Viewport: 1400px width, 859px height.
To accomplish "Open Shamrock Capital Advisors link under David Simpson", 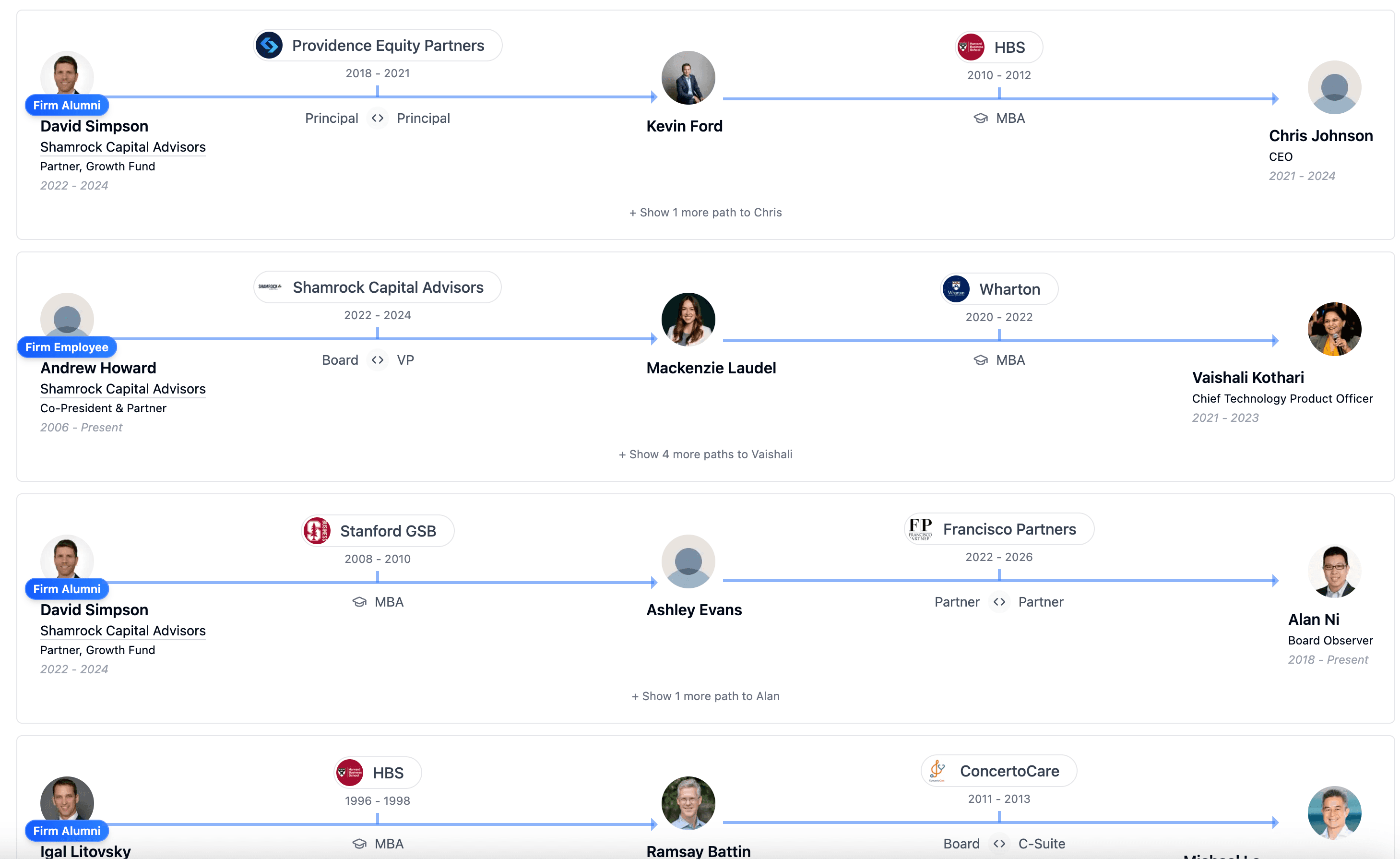I will (x=123, y=146).
